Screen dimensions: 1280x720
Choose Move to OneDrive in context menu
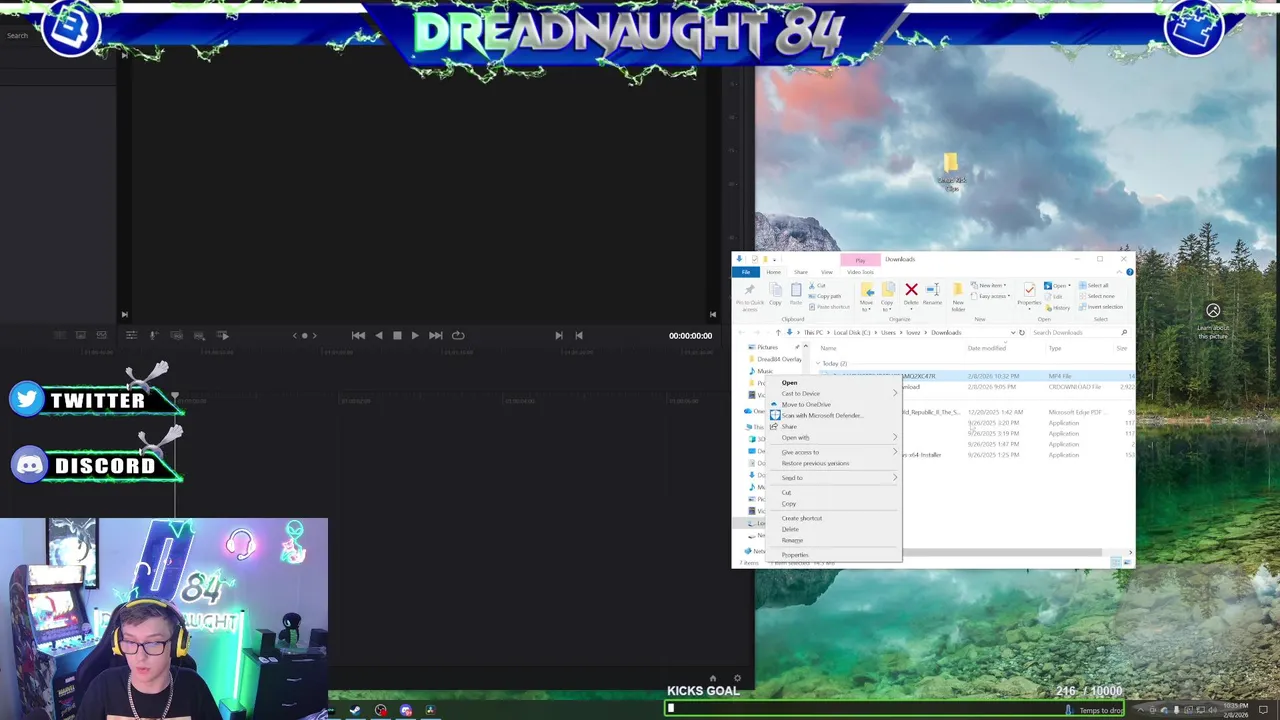click(x=806, y=404)
